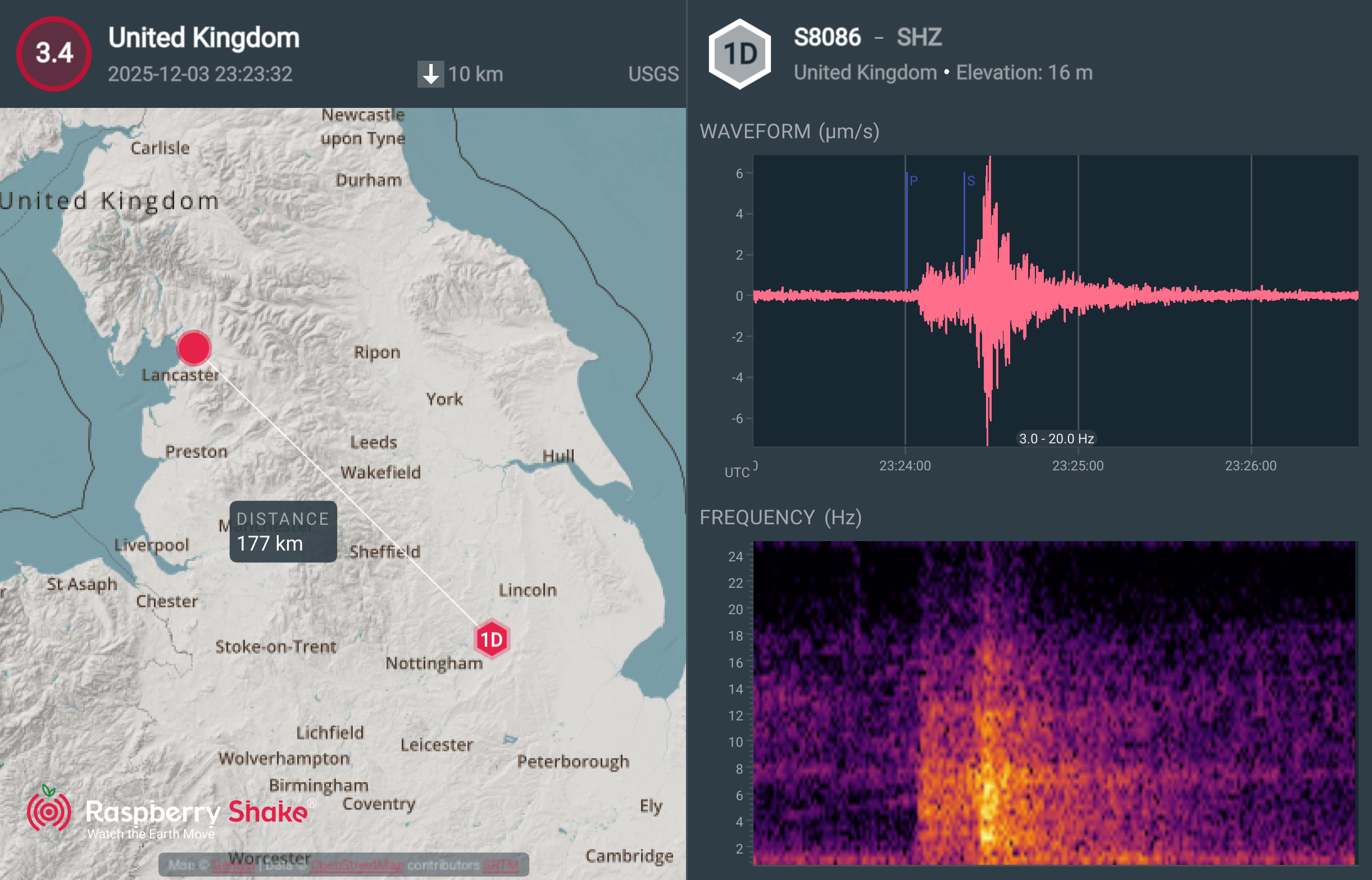Click the 23:25:00 time axis label
This screenshot has width=1372, height=880.
click(x=1077, y=465)
